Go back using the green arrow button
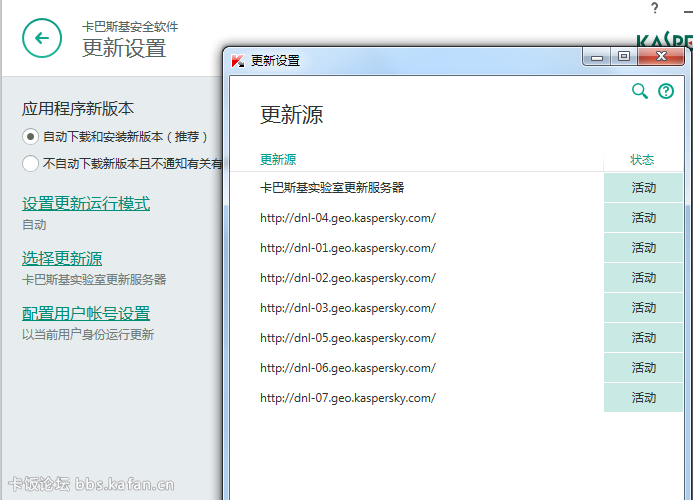Image resolution: width=693 pixels, height=500 pixels. click(42, 38)
